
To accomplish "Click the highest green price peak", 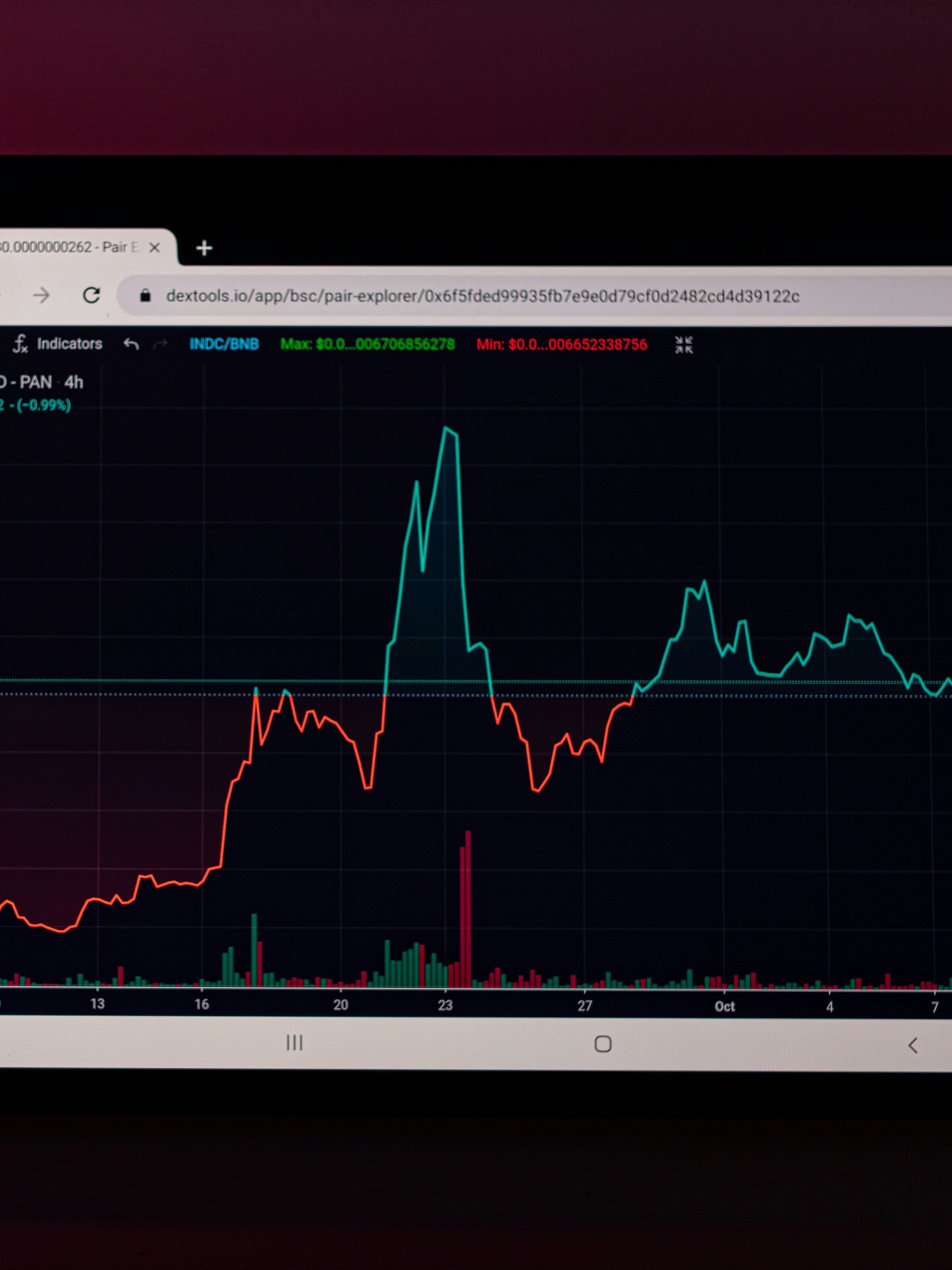I will point(446,428).
